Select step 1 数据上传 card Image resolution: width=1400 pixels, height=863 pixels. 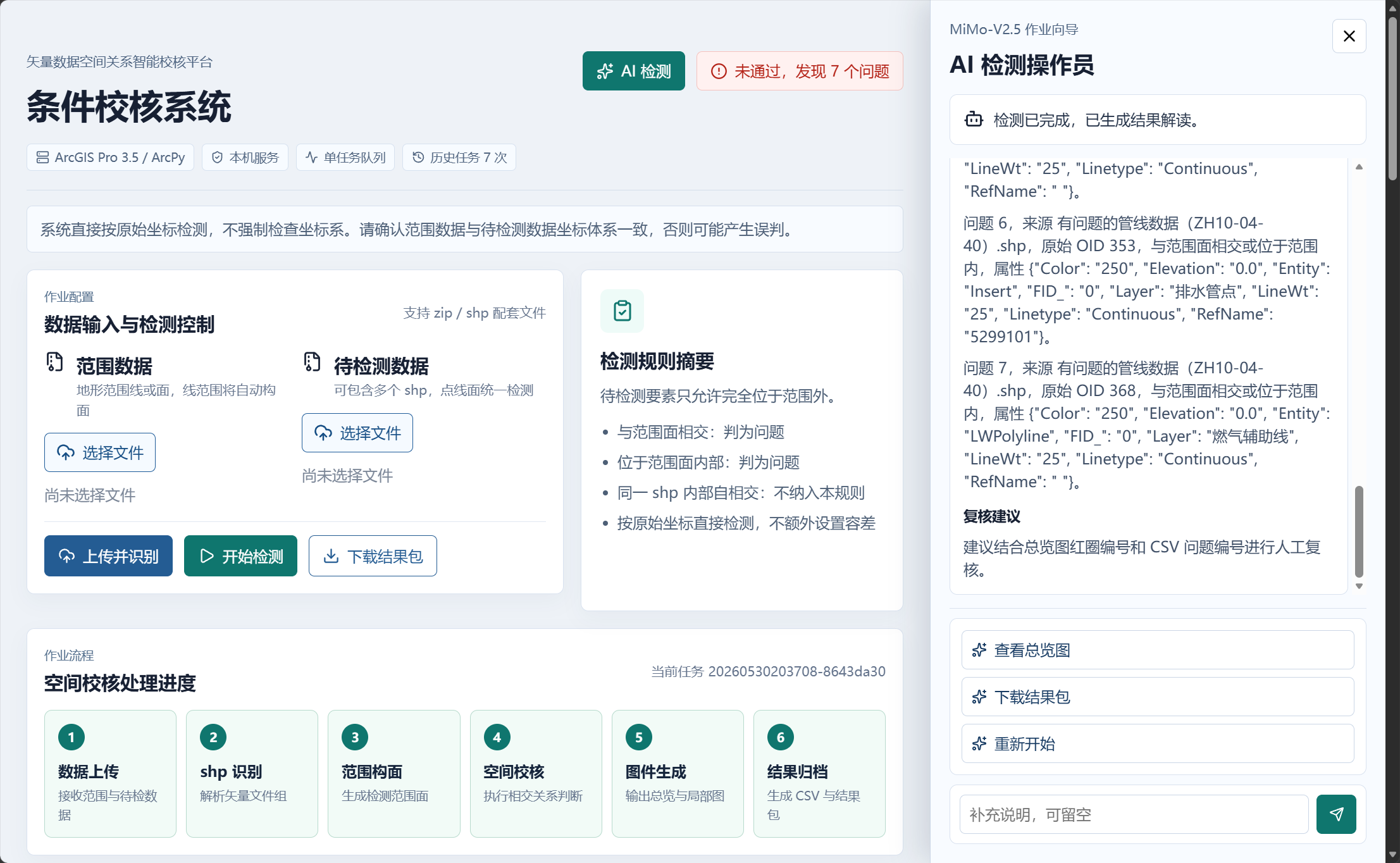[110, 774]
